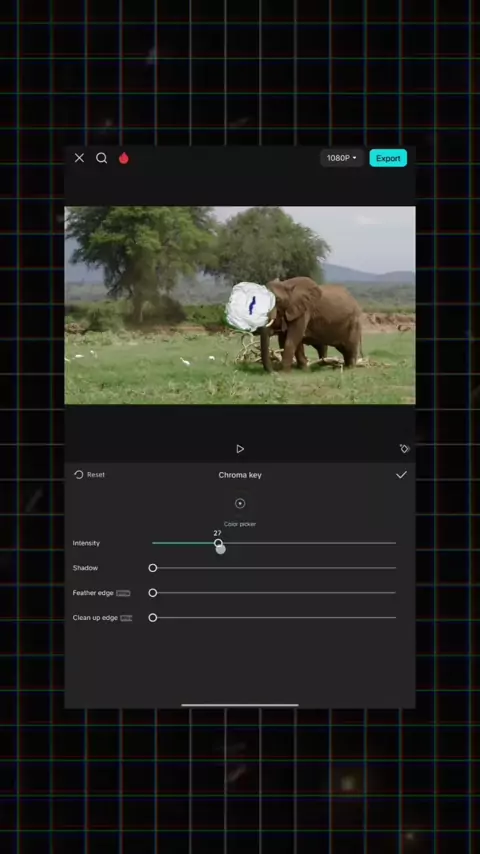This screenshot has width=480, height=854.
Task: Click the far right end of Intensity track
Action: tap(394, 543)
